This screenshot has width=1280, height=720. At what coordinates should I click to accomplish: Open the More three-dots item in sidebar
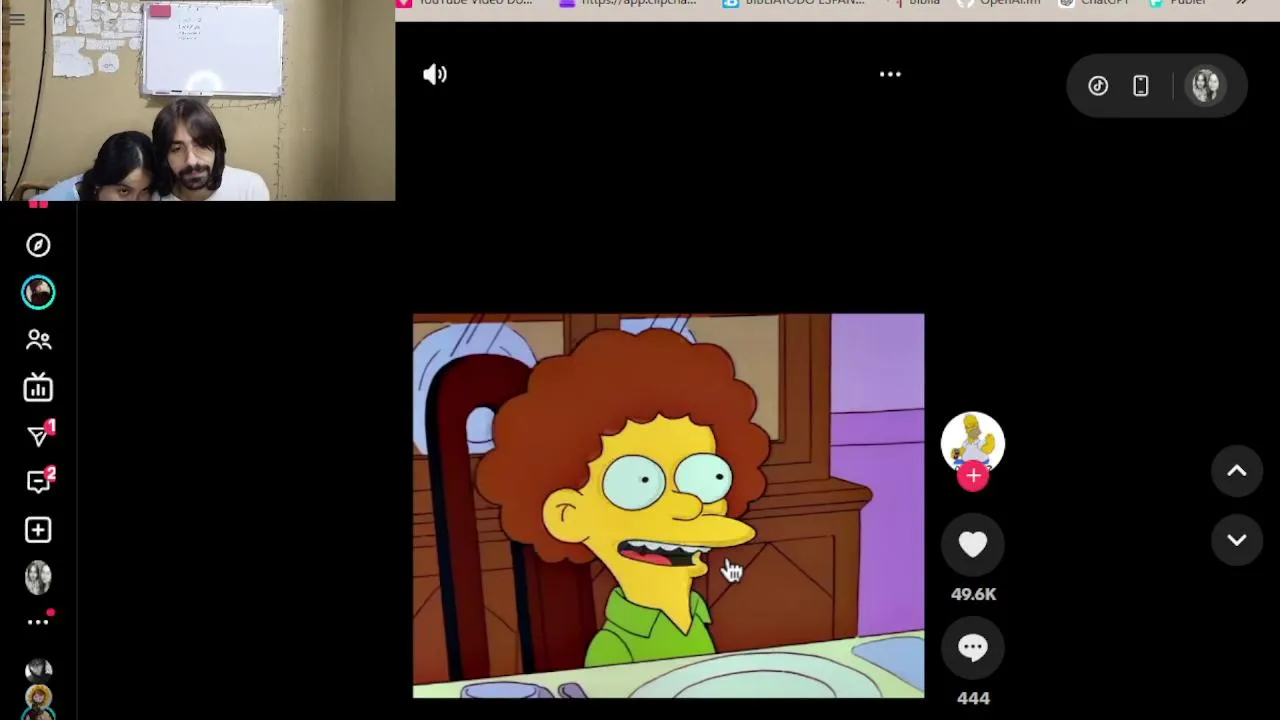[x=38, y=622]
